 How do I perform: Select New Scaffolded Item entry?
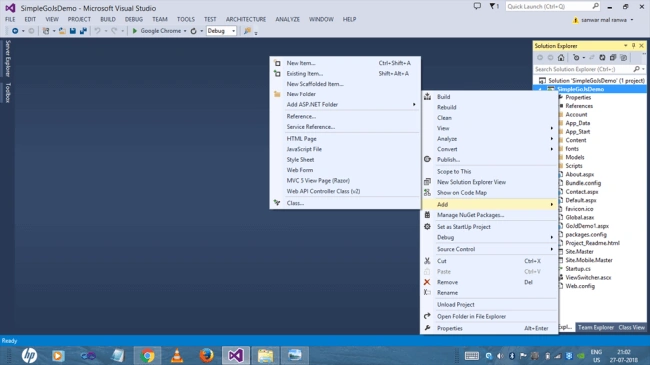[x=345, y=84]
